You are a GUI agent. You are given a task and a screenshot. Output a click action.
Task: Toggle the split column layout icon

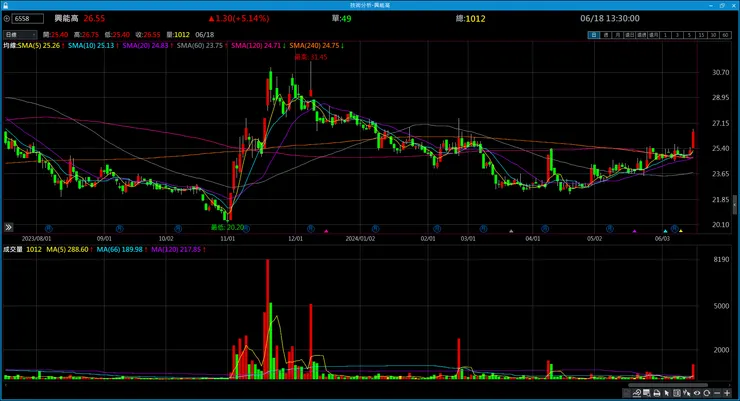click(x=677, y=393)
